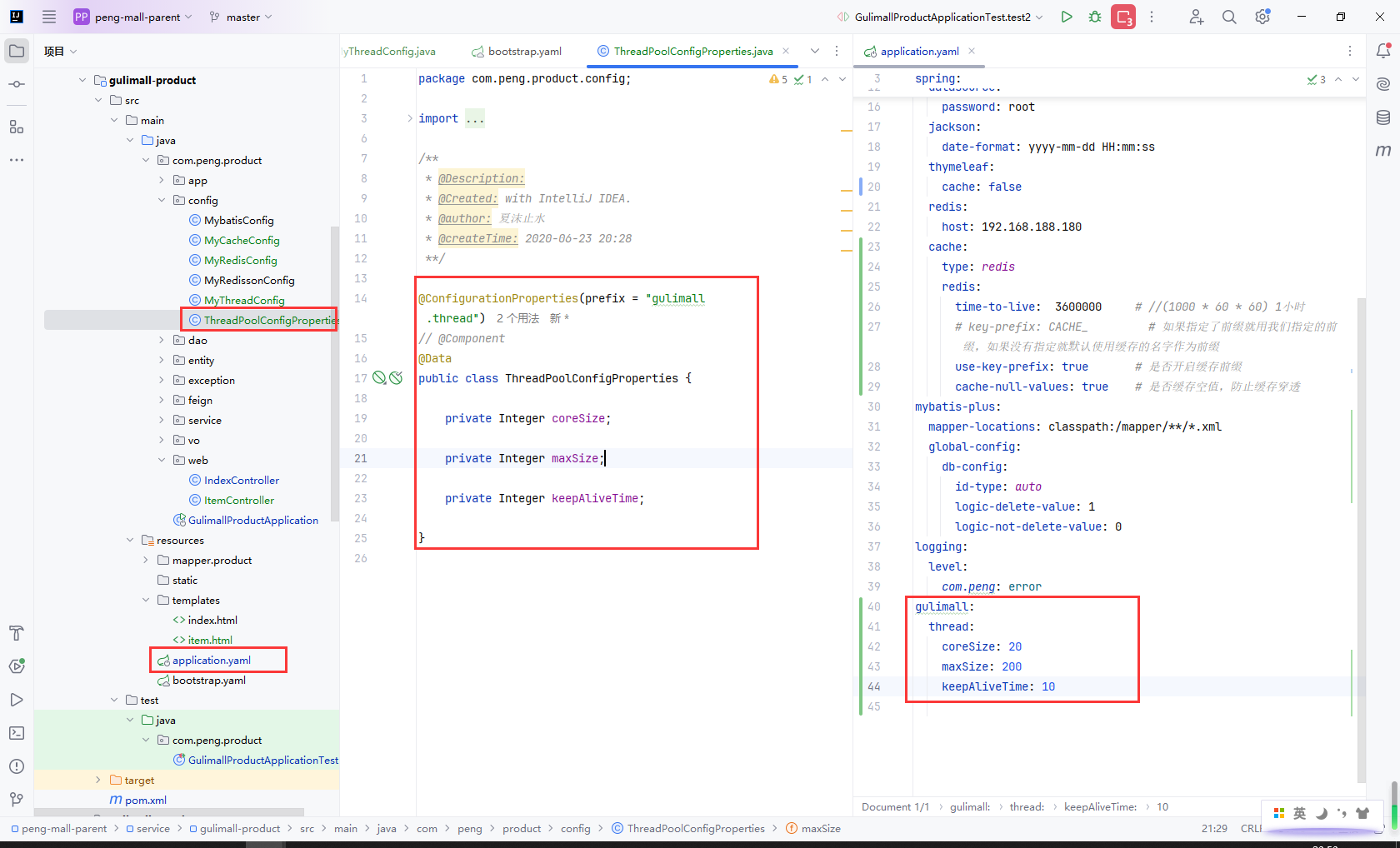The width and height of the screenshot is (1400, 848).
Task: Open the peng-mall-parent project dropdown
Action: [x=133, y=17]
